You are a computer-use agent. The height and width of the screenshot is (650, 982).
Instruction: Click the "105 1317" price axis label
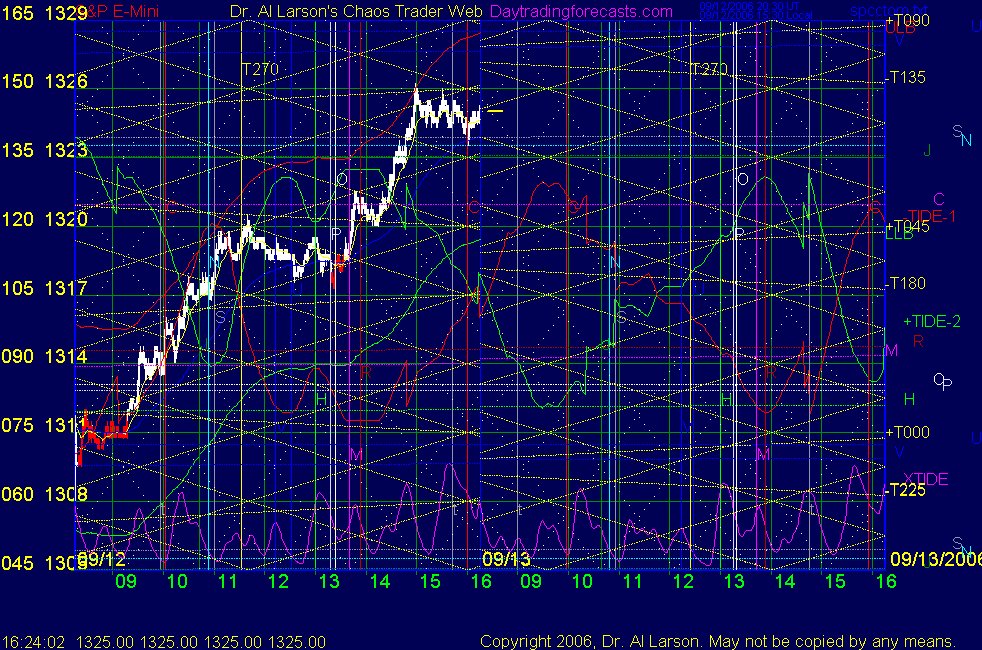pos(44,288)
